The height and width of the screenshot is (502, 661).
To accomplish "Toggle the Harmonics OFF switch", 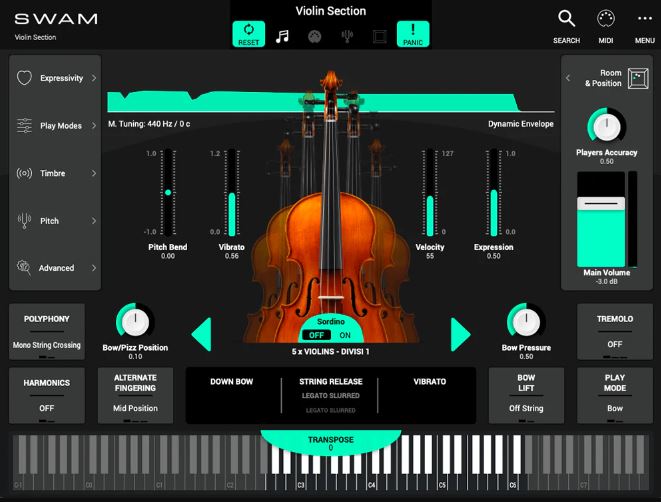I will [47, 395].
